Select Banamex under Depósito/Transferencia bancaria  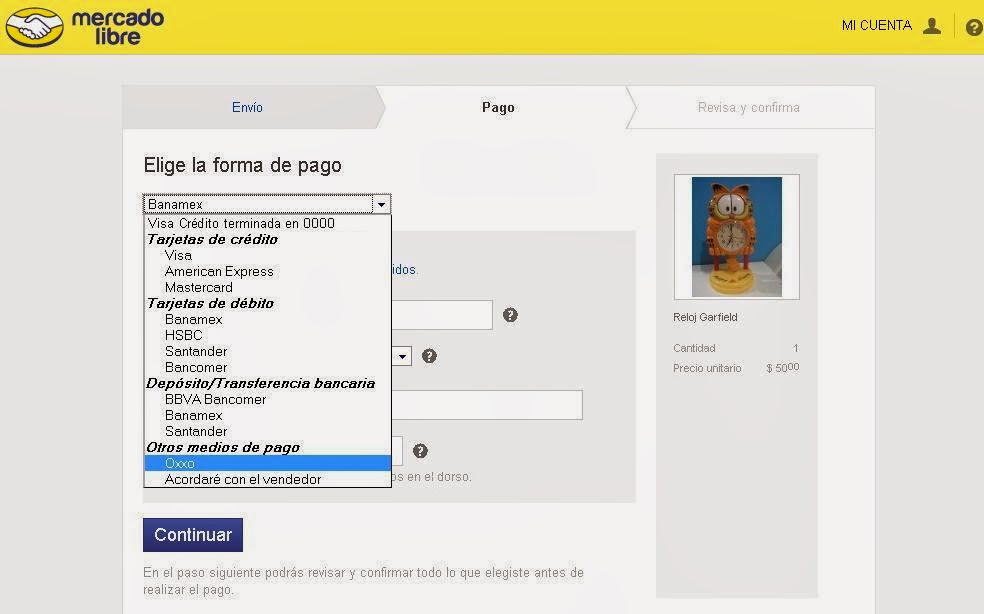point(193,416)
